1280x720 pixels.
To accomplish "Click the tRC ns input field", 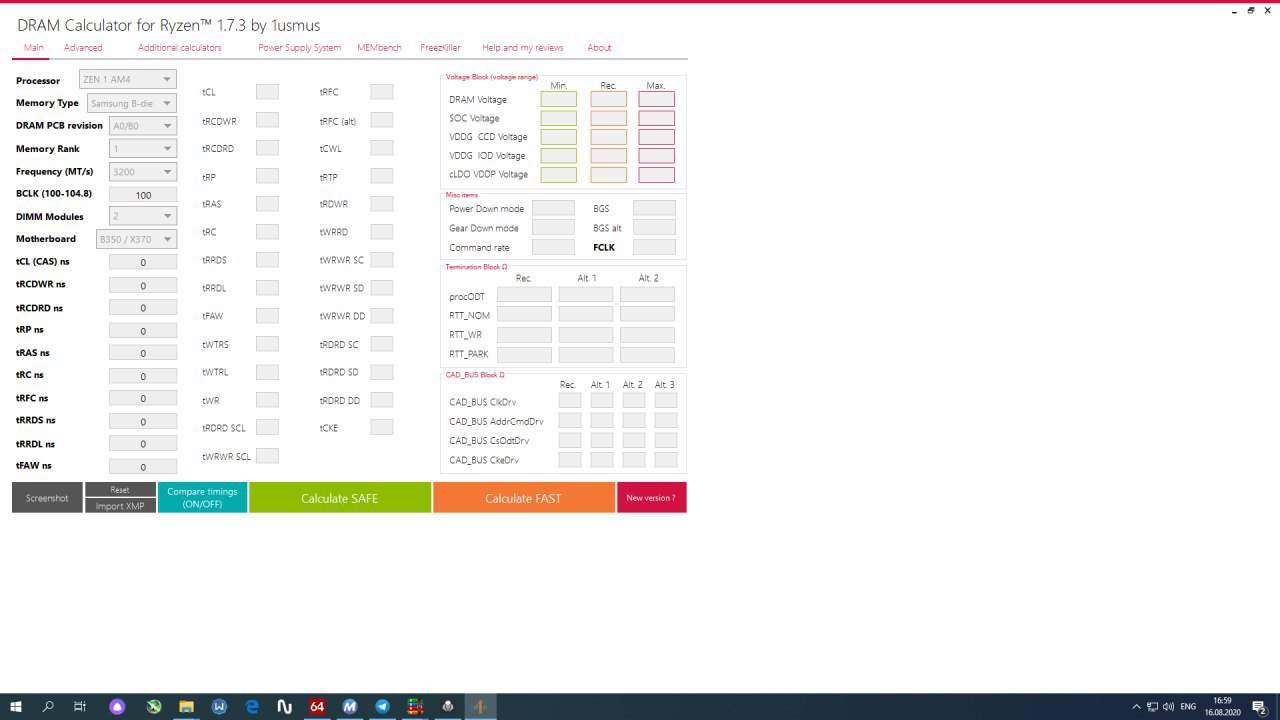I will click(143, 376).
